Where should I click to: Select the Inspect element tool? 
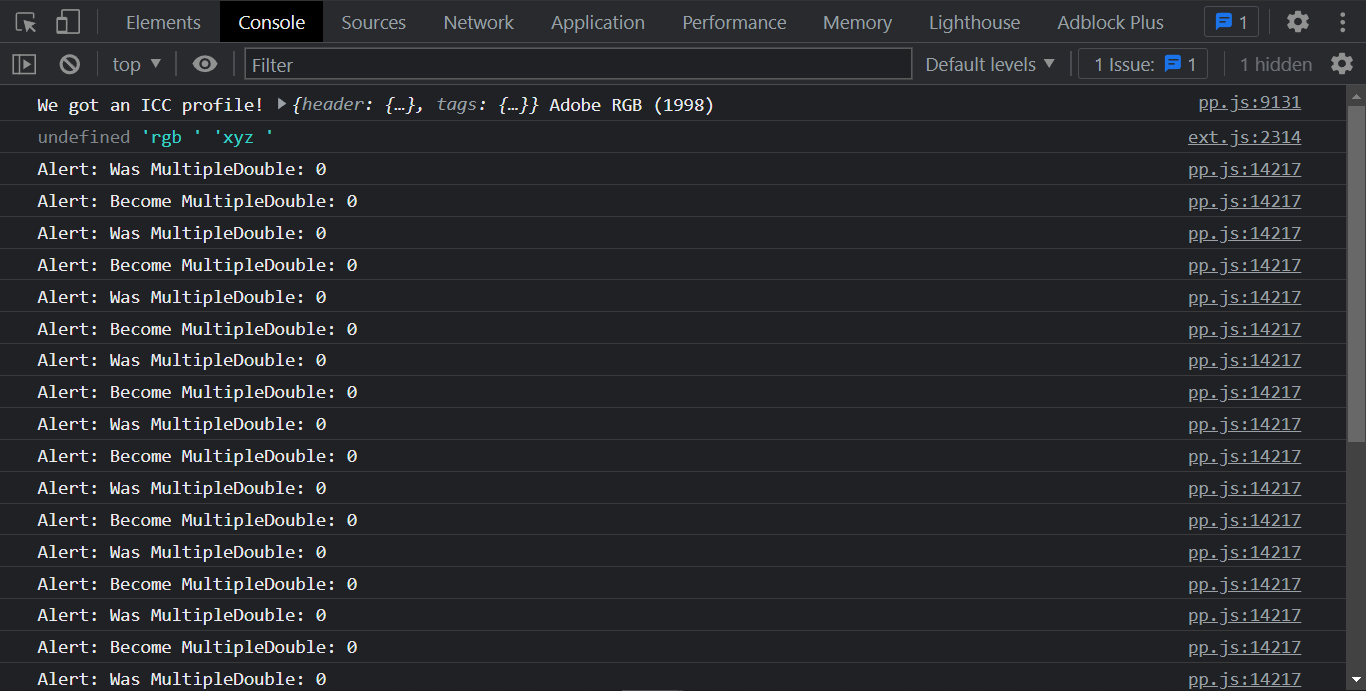24,21
